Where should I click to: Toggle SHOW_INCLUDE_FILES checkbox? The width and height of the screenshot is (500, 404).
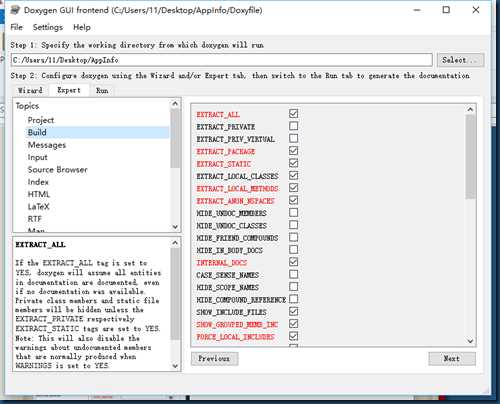[293, 311]
